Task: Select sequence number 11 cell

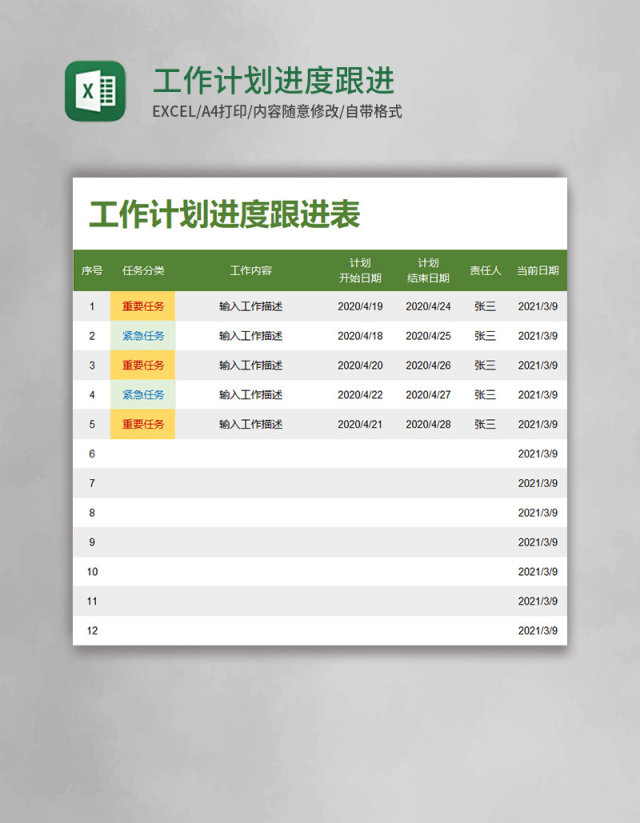Action: 92,600
